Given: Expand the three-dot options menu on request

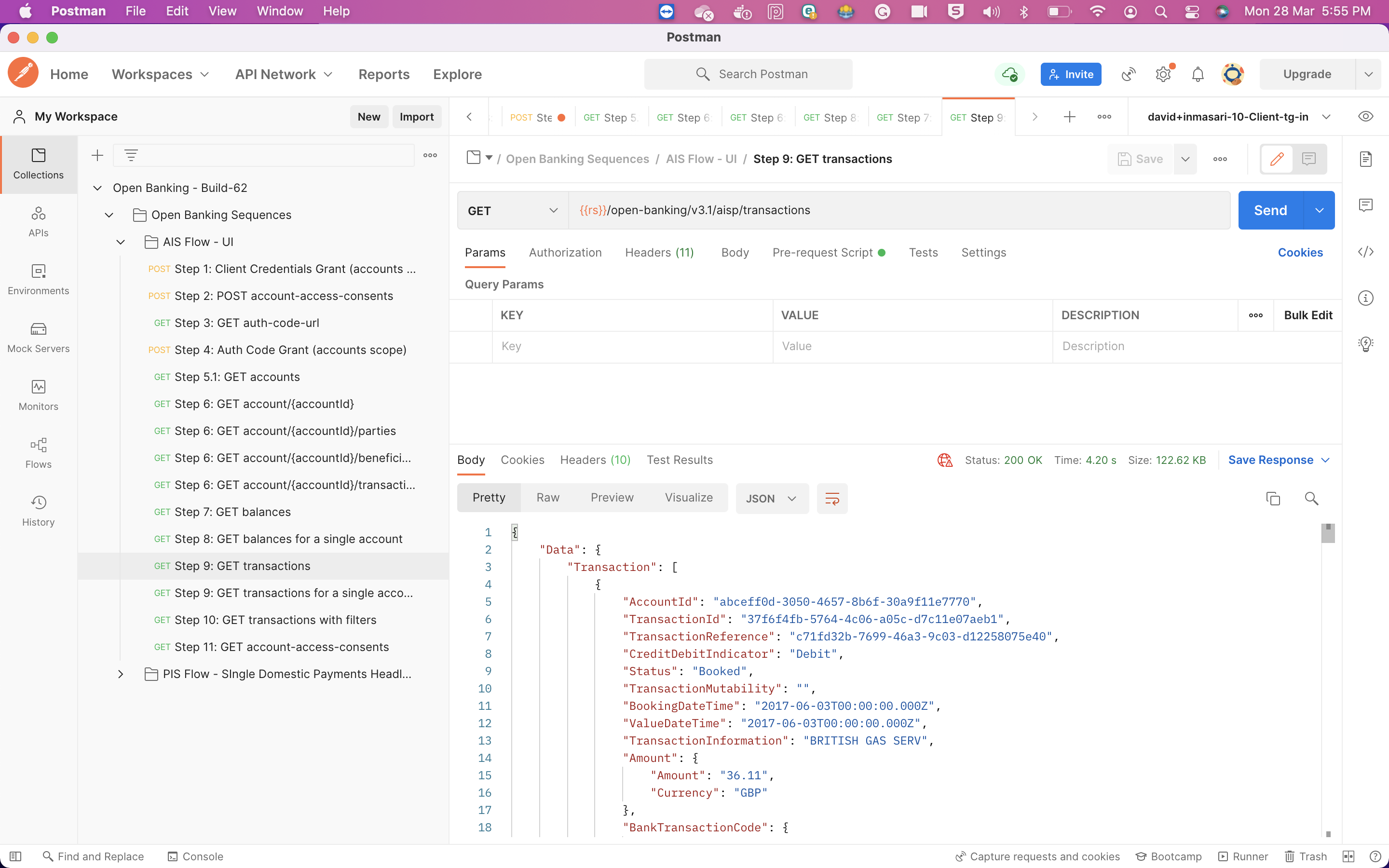Looking at the screenshot, I should (x=1220, y=159).
